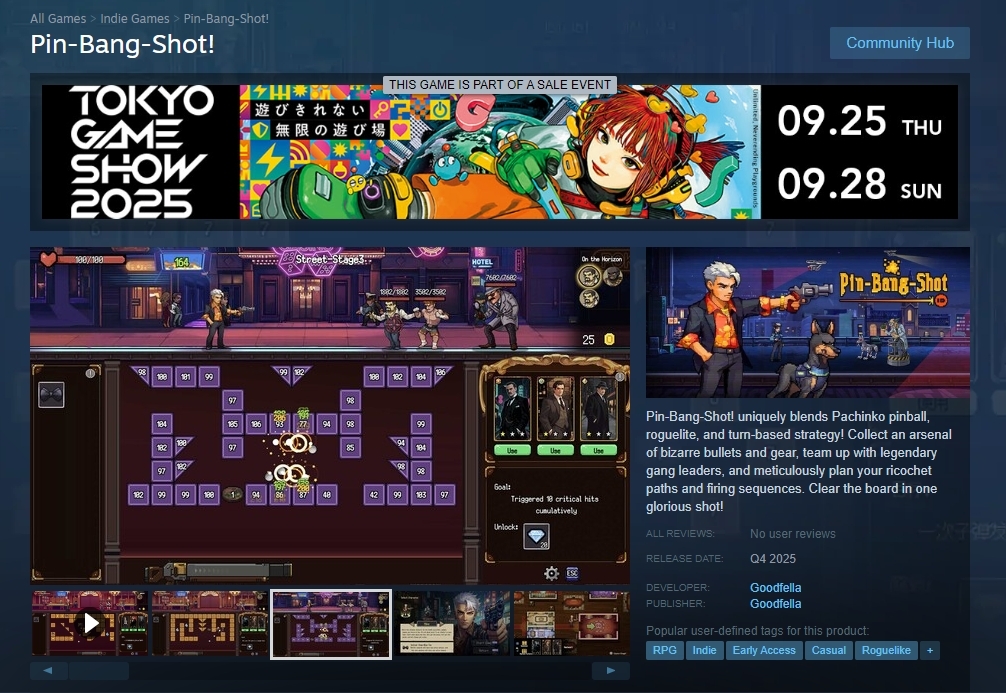This screenshot has width=1006, height=693.
Task: Click the left scroll arrow under thumbnails
Action: pos(49,670)
